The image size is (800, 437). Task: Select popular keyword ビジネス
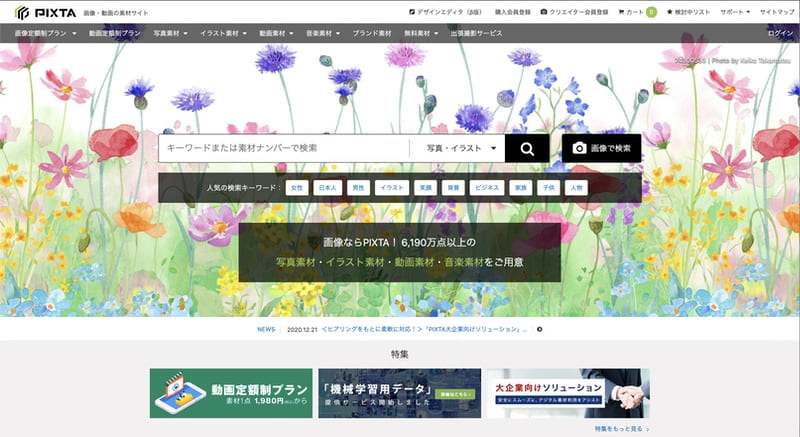(x=487, y=188)
